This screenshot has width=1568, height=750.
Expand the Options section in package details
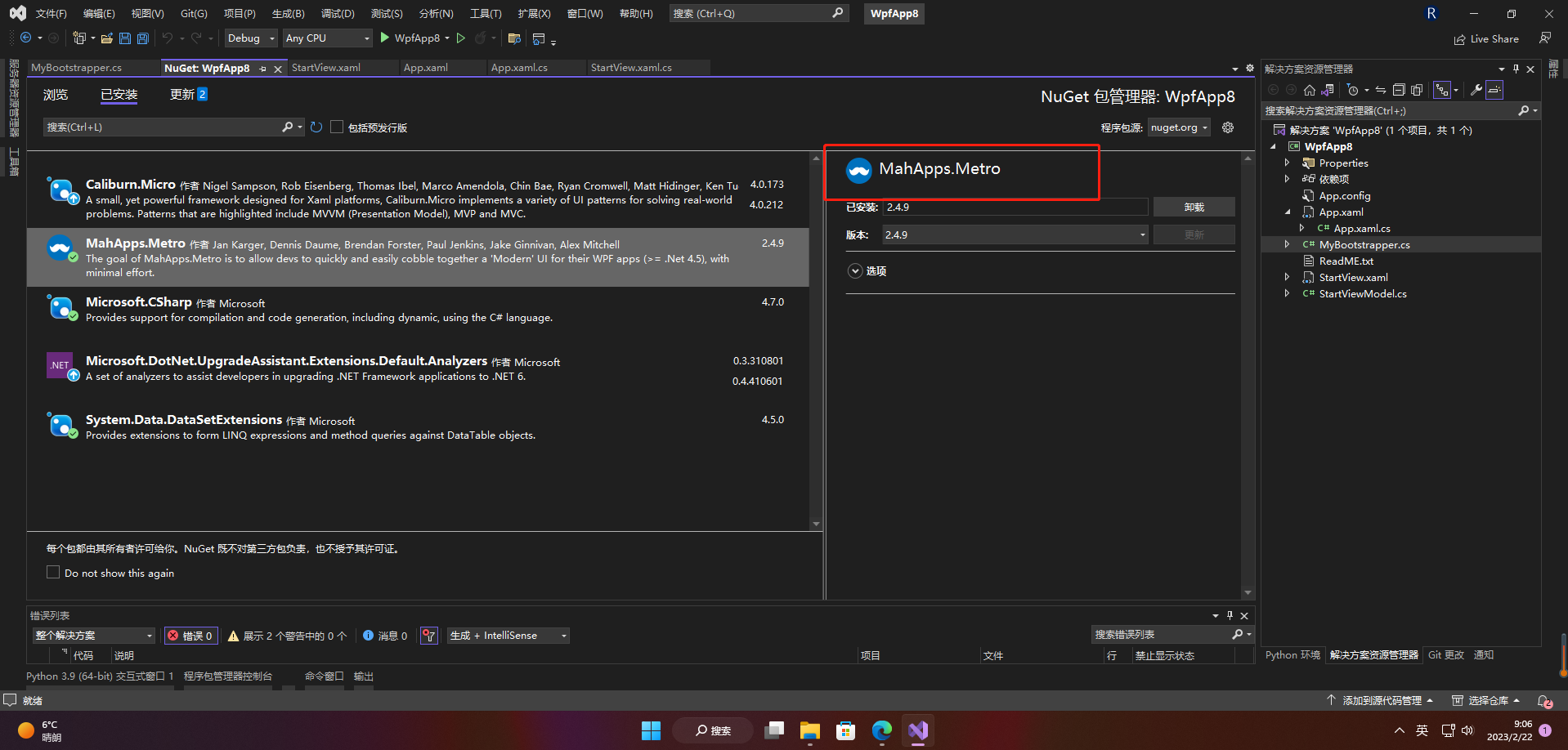tap(855, 271)
